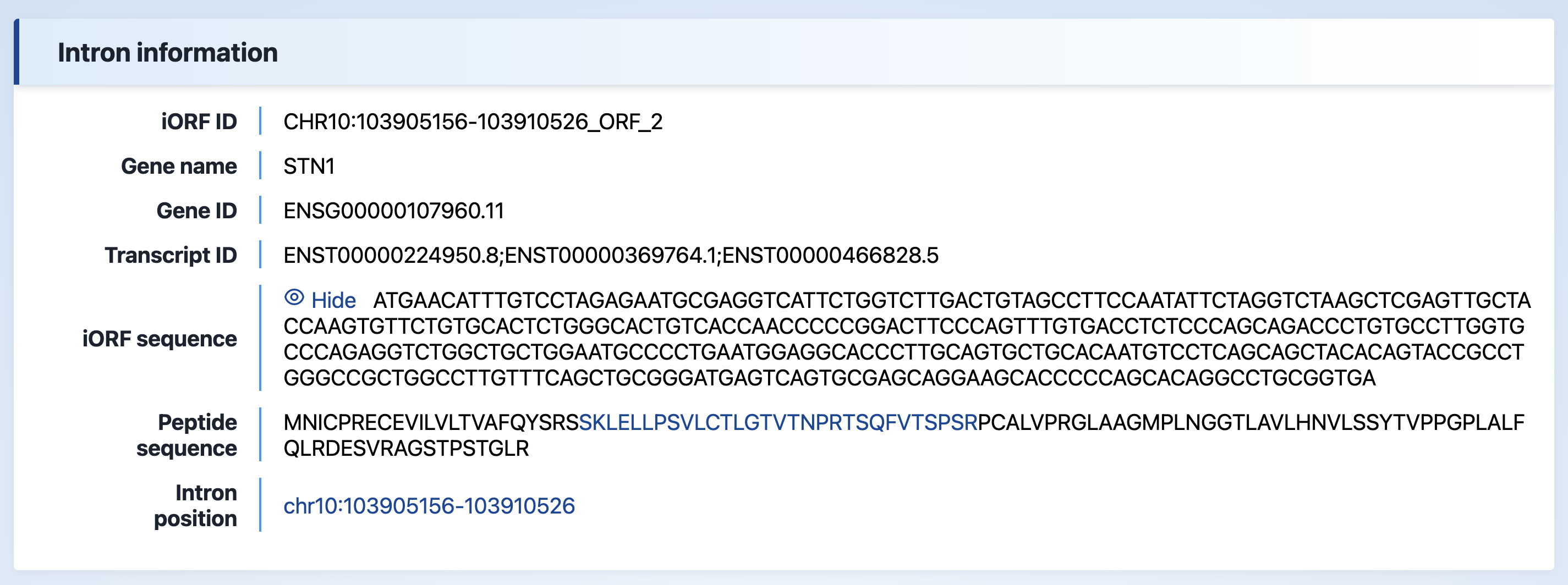Click the Peptide sequence field label
The height and width of the screenshot is (585, 1568).
click(187, 435)
